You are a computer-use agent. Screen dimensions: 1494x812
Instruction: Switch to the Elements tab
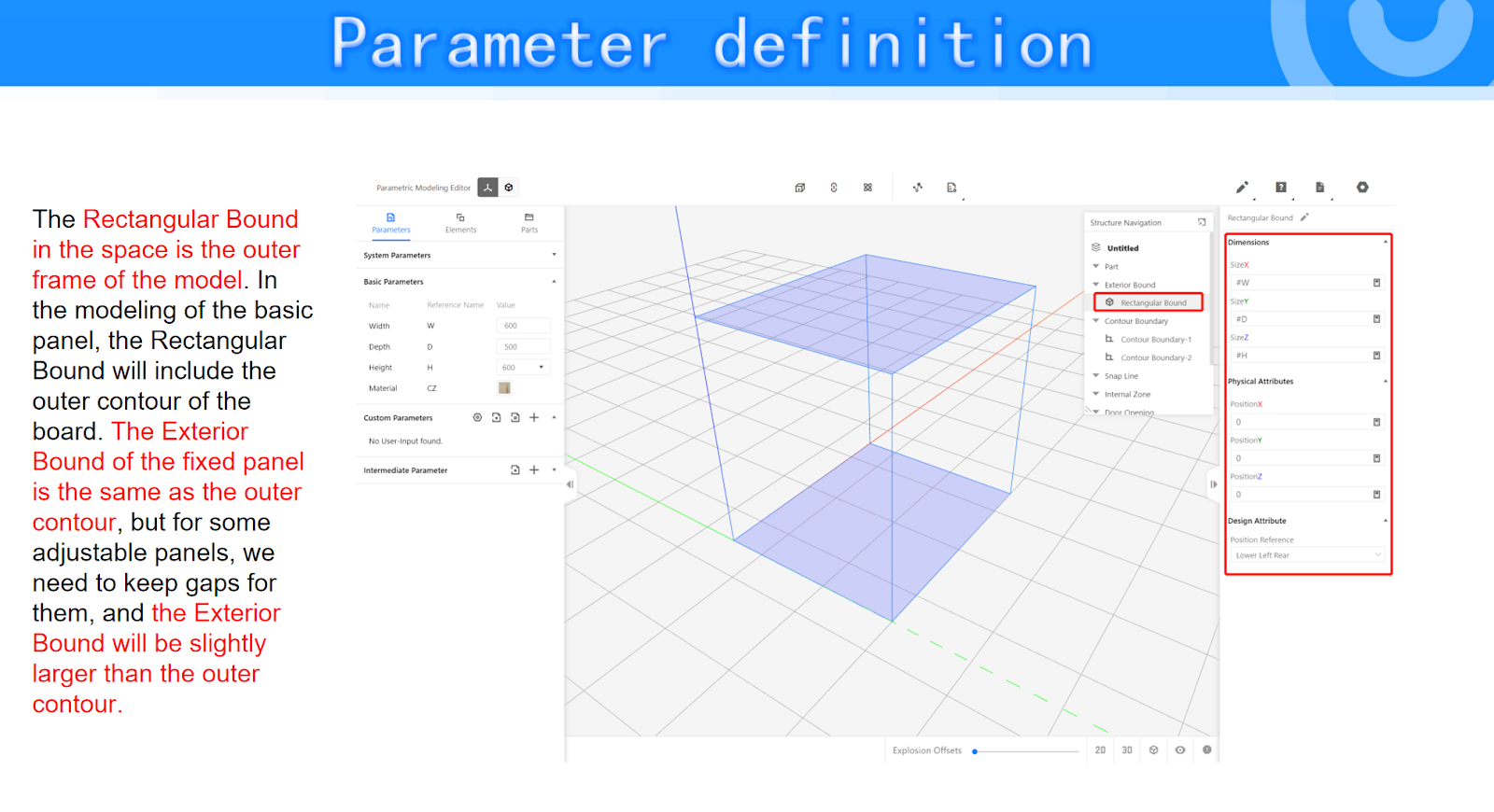click(x=460, y=222)
